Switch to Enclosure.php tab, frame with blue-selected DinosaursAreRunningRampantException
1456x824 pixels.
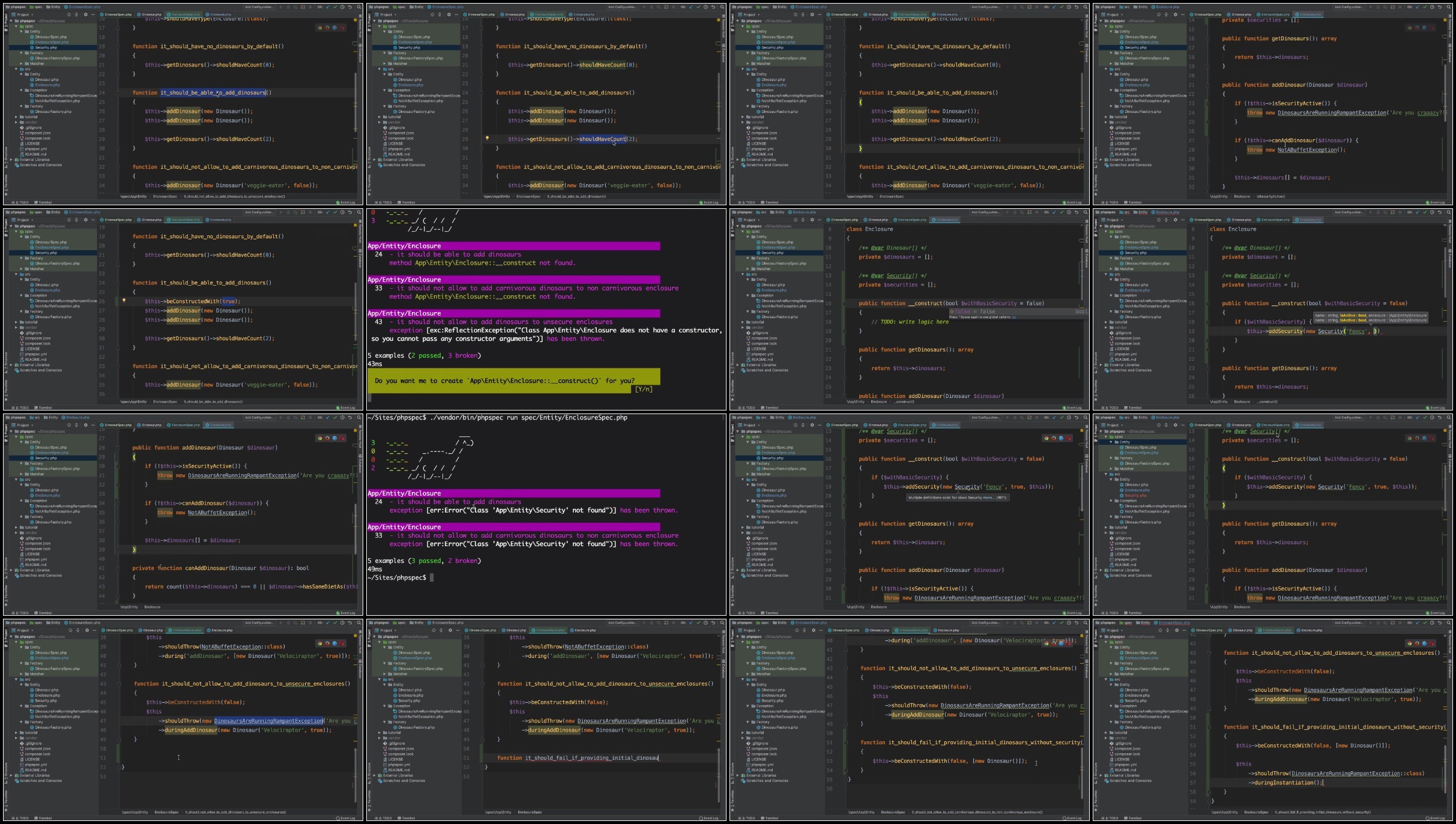tap(221, 630)
